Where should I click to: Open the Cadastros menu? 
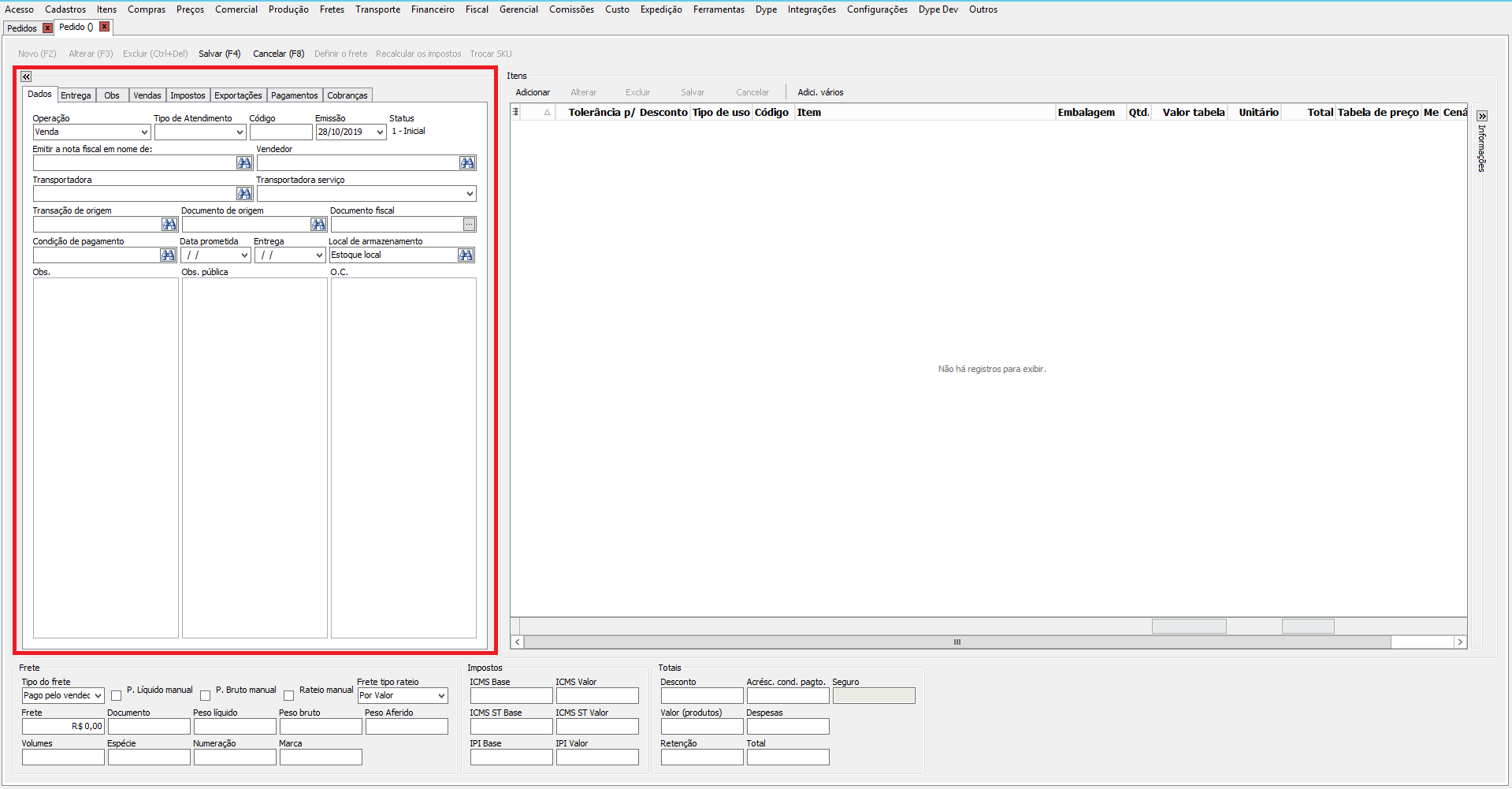[65, 9]
